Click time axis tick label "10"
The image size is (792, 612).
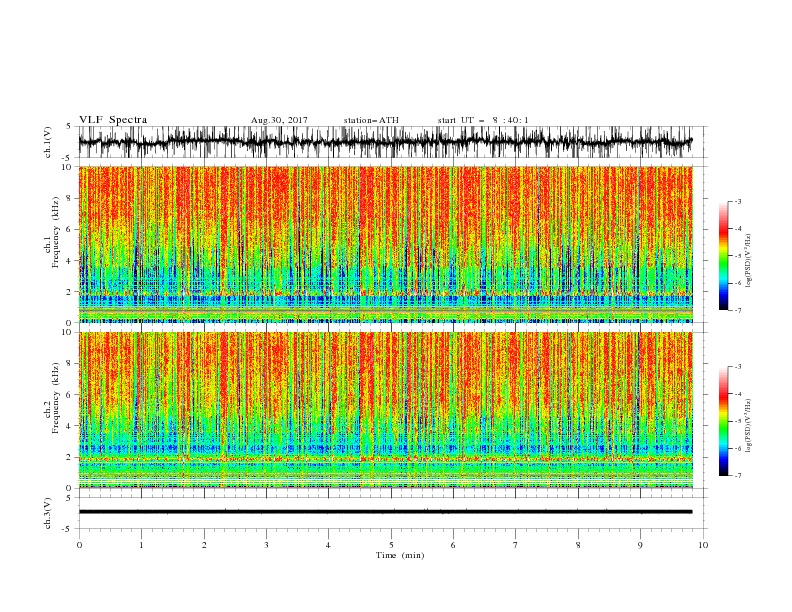click(x=703, y=545)
